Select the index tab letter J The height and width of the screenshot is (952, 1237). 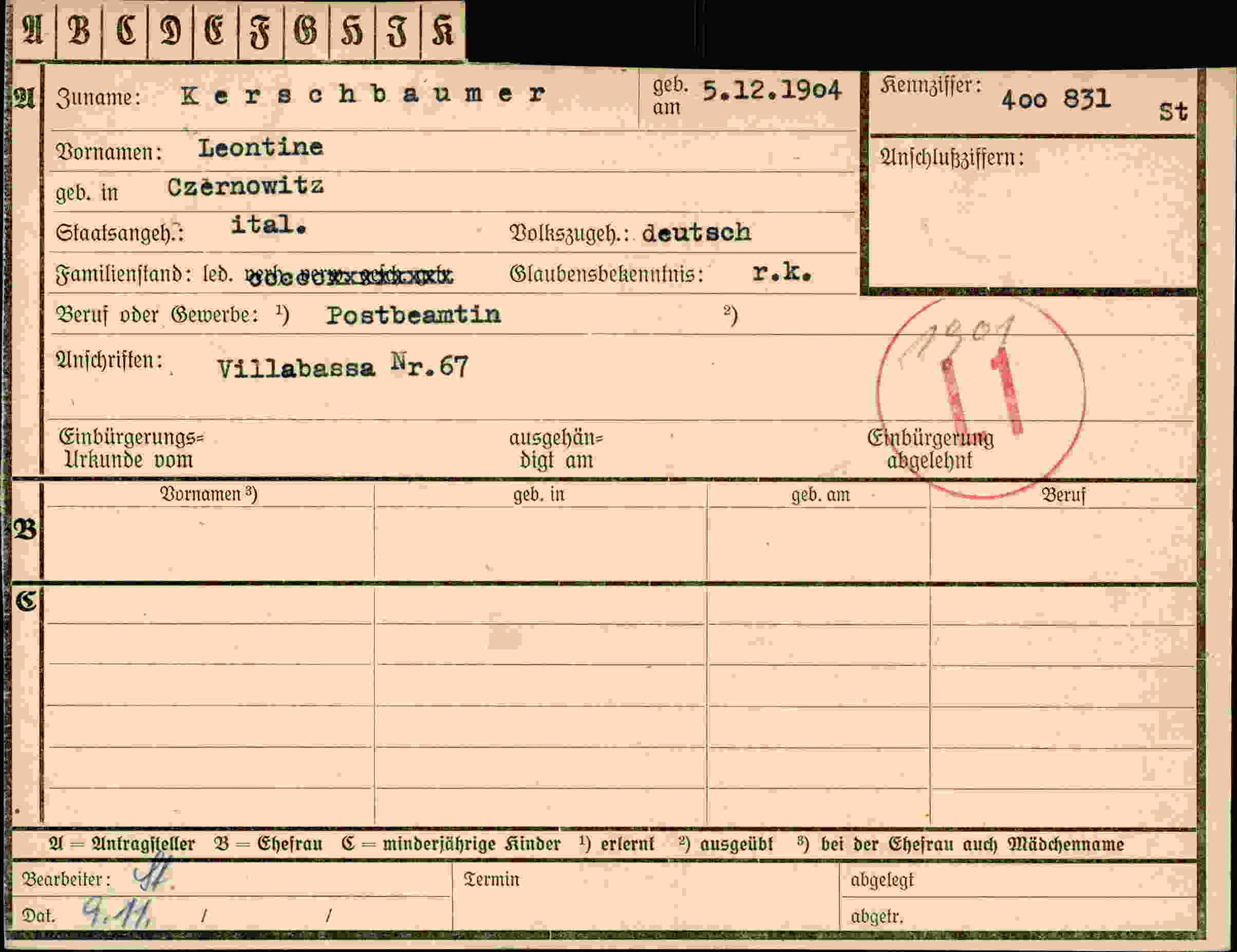(x=398, y=32)
